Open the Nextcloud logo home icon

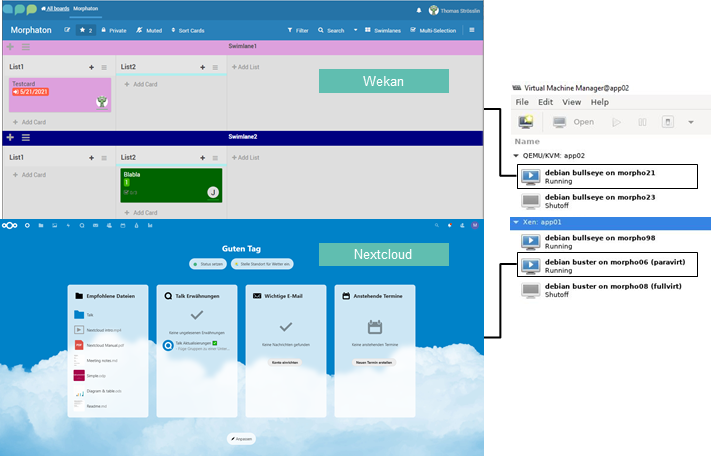(10, 226)
